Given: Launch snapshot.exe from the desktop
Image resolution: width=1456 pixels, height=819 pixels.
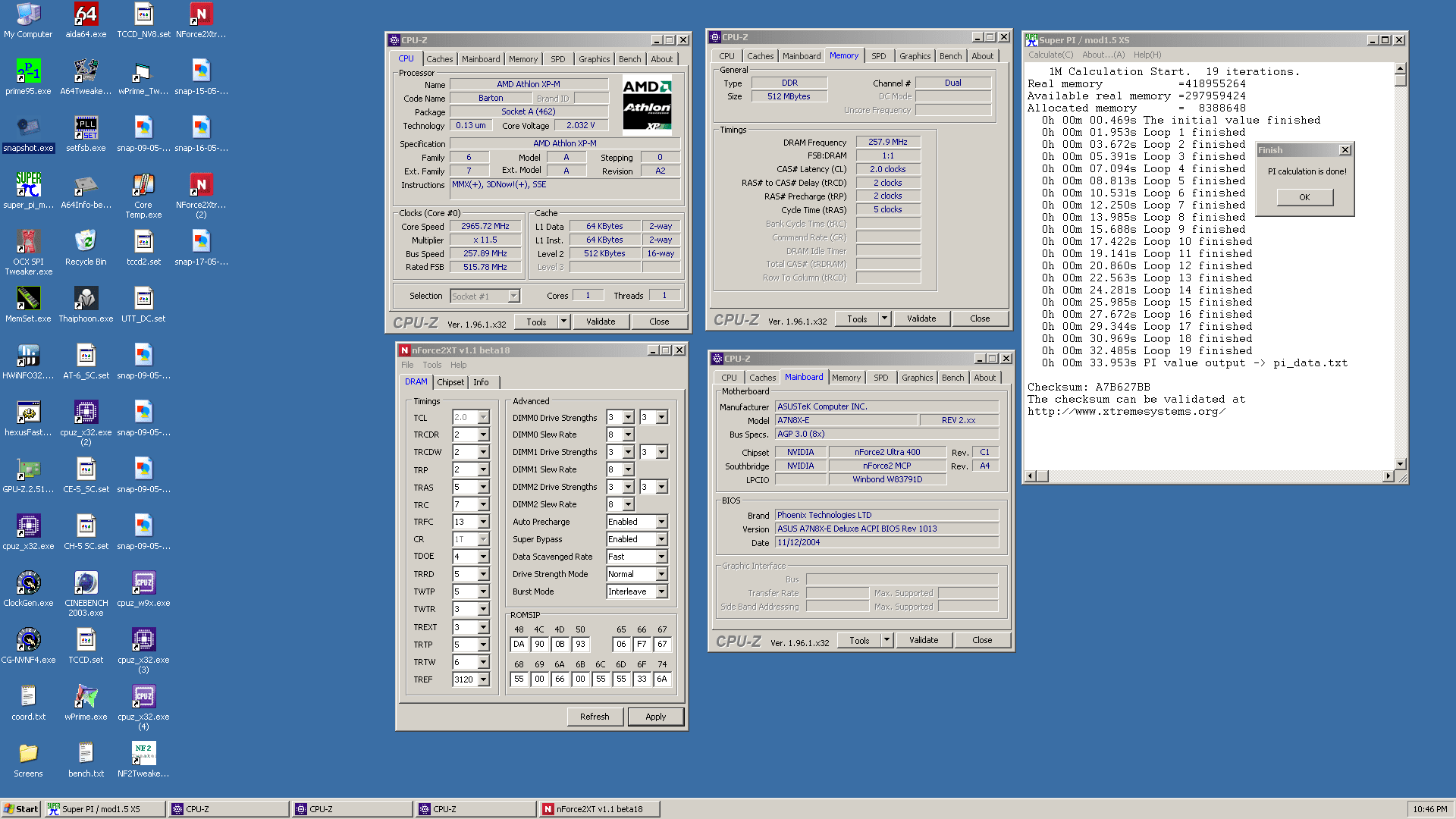Looking at the screenshot, I should point(28,133).
